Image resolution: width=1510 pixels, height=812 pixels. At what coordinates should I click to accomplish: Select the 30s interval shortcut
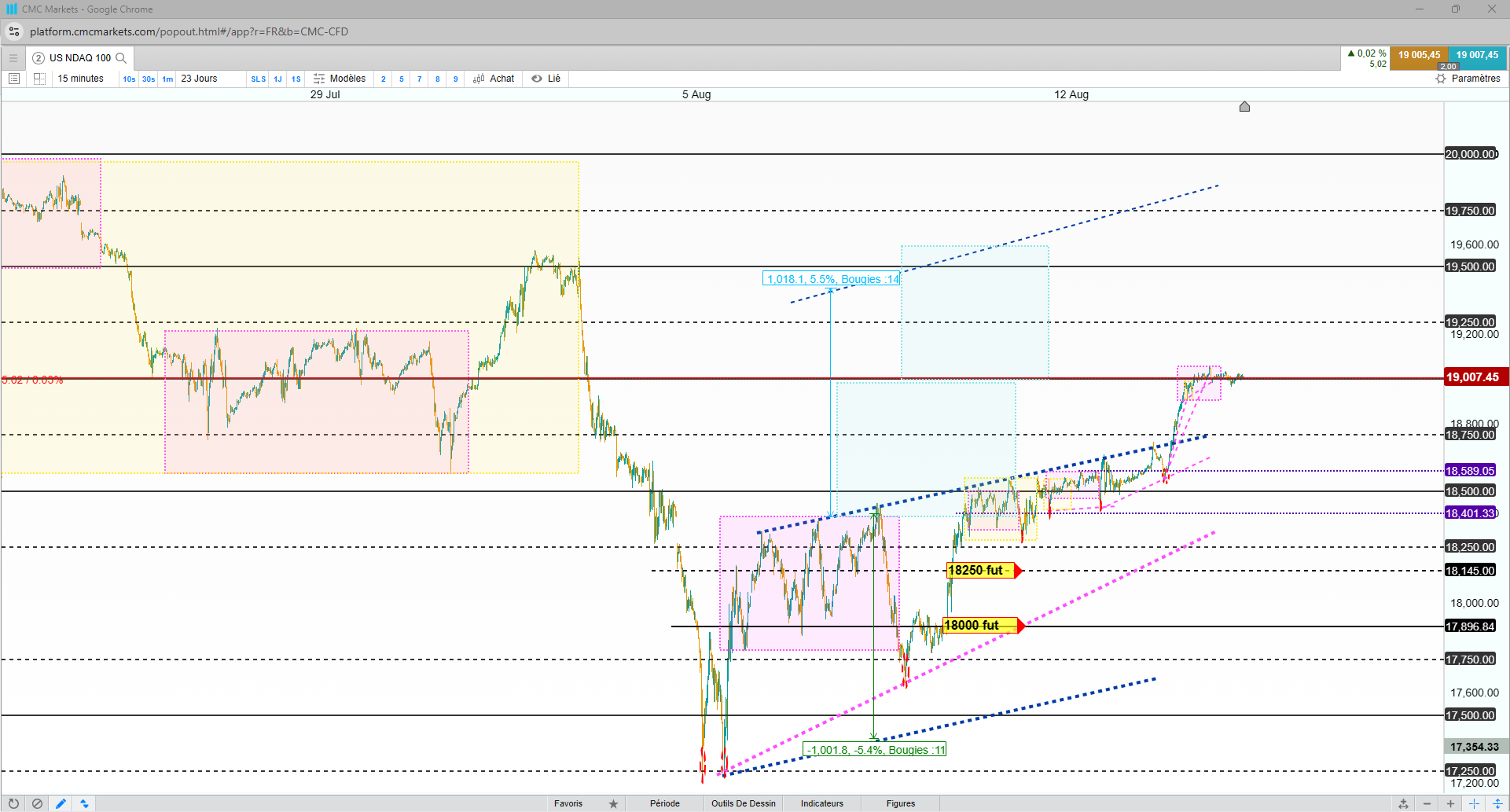[149, 79]
